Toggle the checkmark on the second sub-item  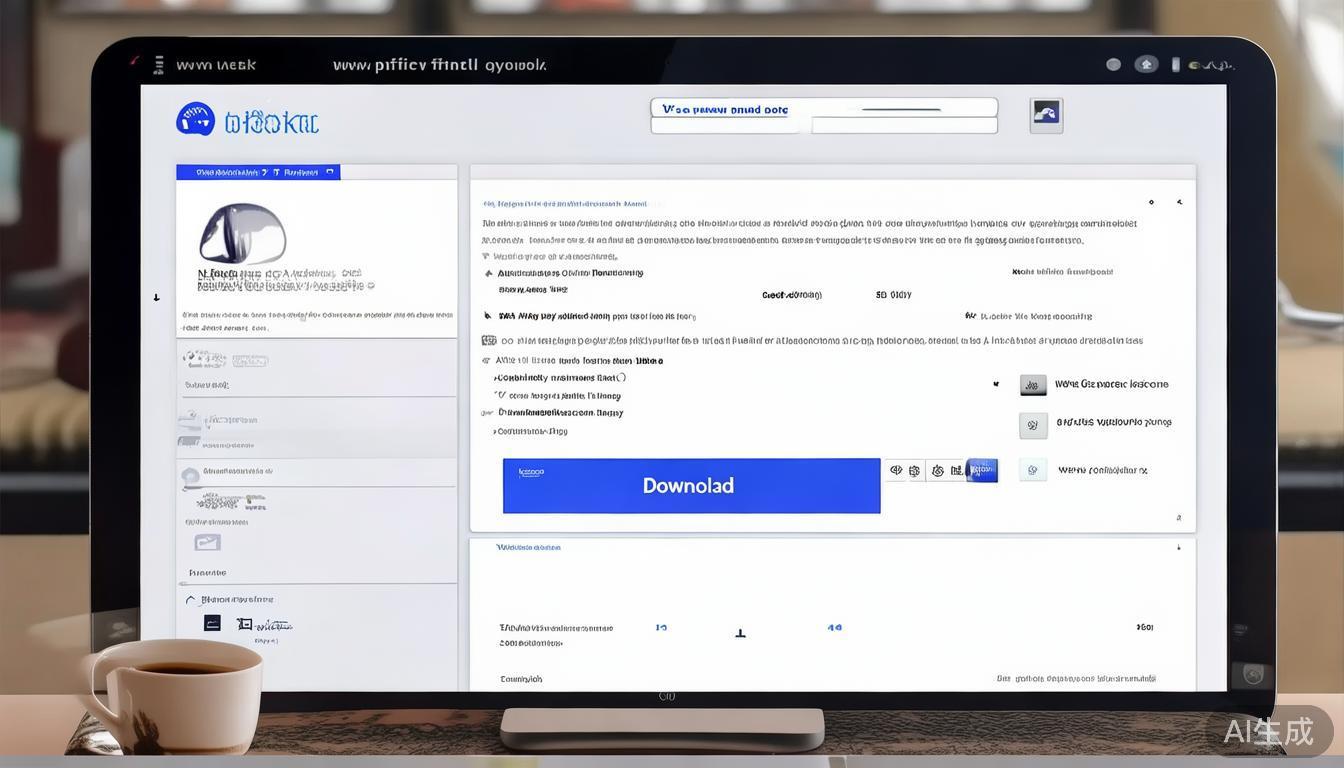tap(500, 395)
